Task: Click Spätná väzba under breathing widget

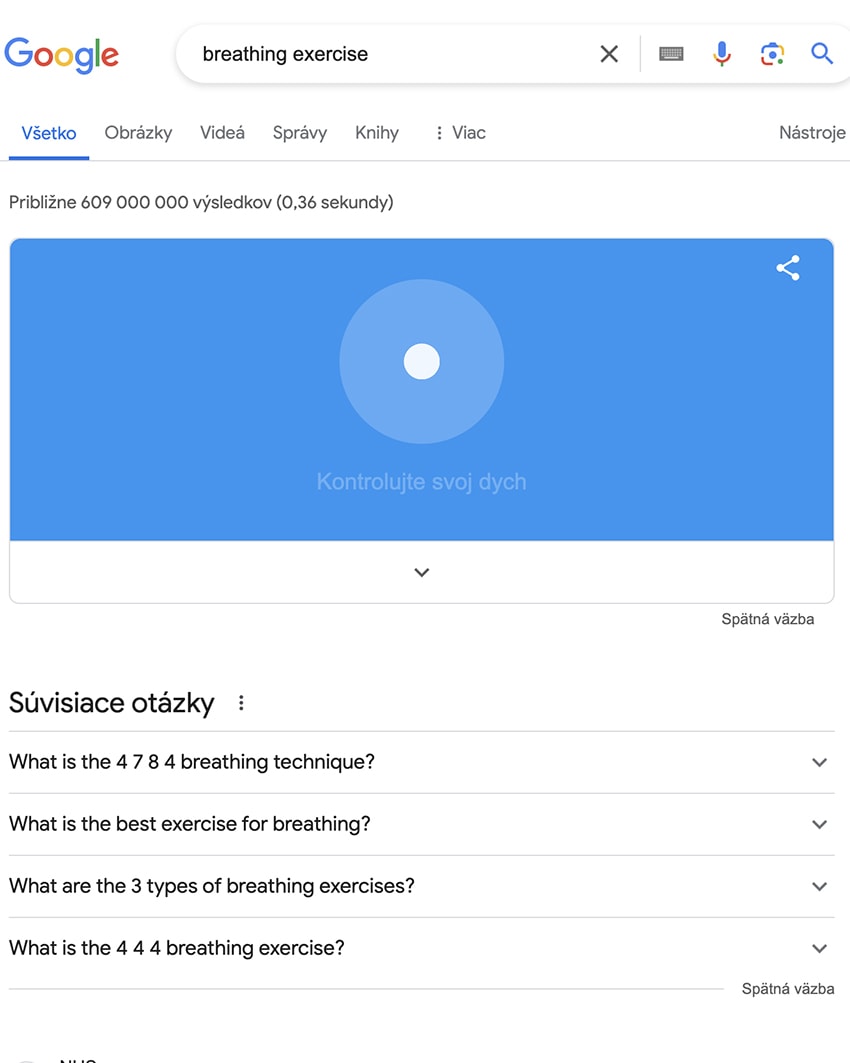Action: point(767,619)
